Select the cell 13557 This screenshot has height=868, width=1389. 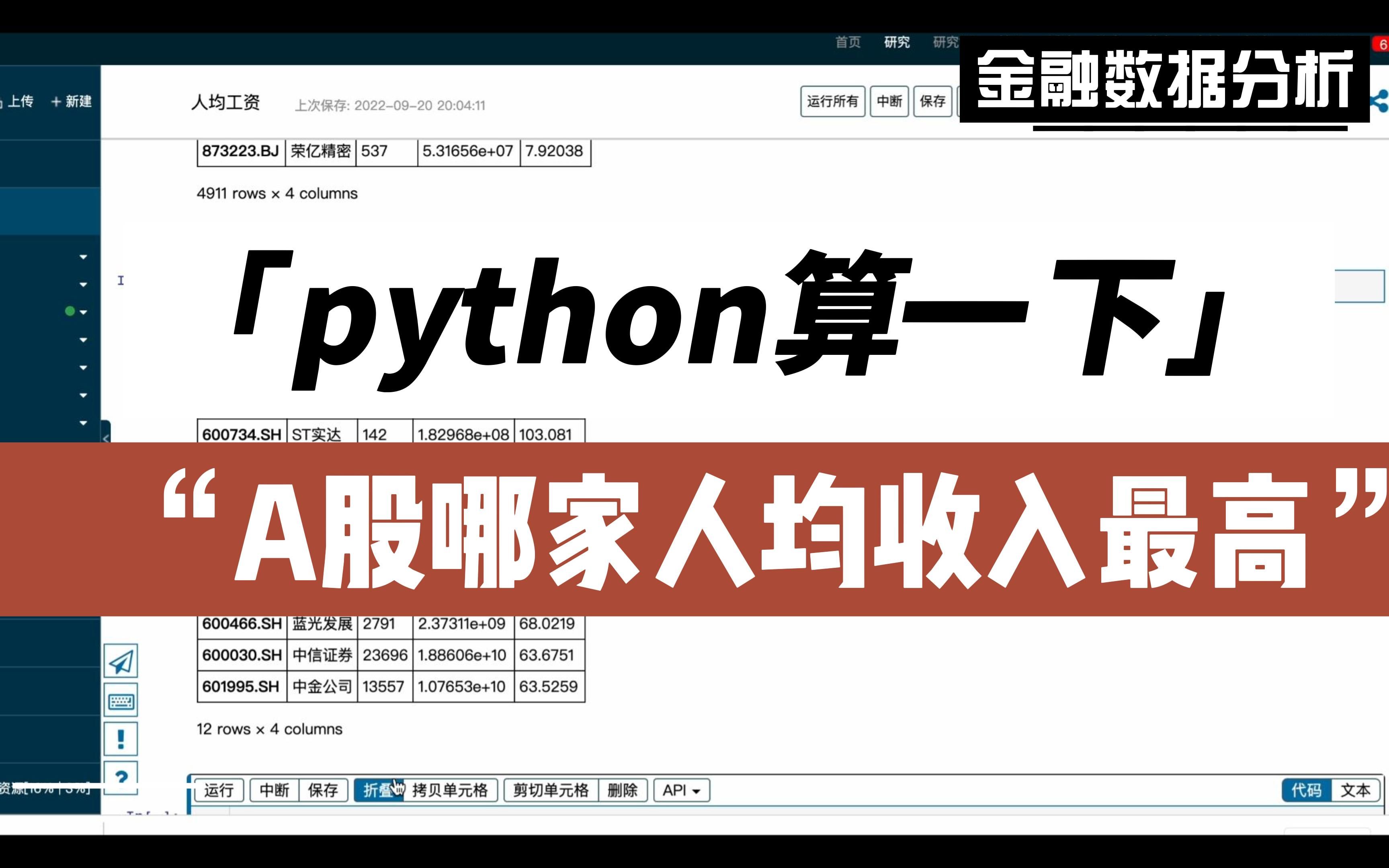[385, 687]
